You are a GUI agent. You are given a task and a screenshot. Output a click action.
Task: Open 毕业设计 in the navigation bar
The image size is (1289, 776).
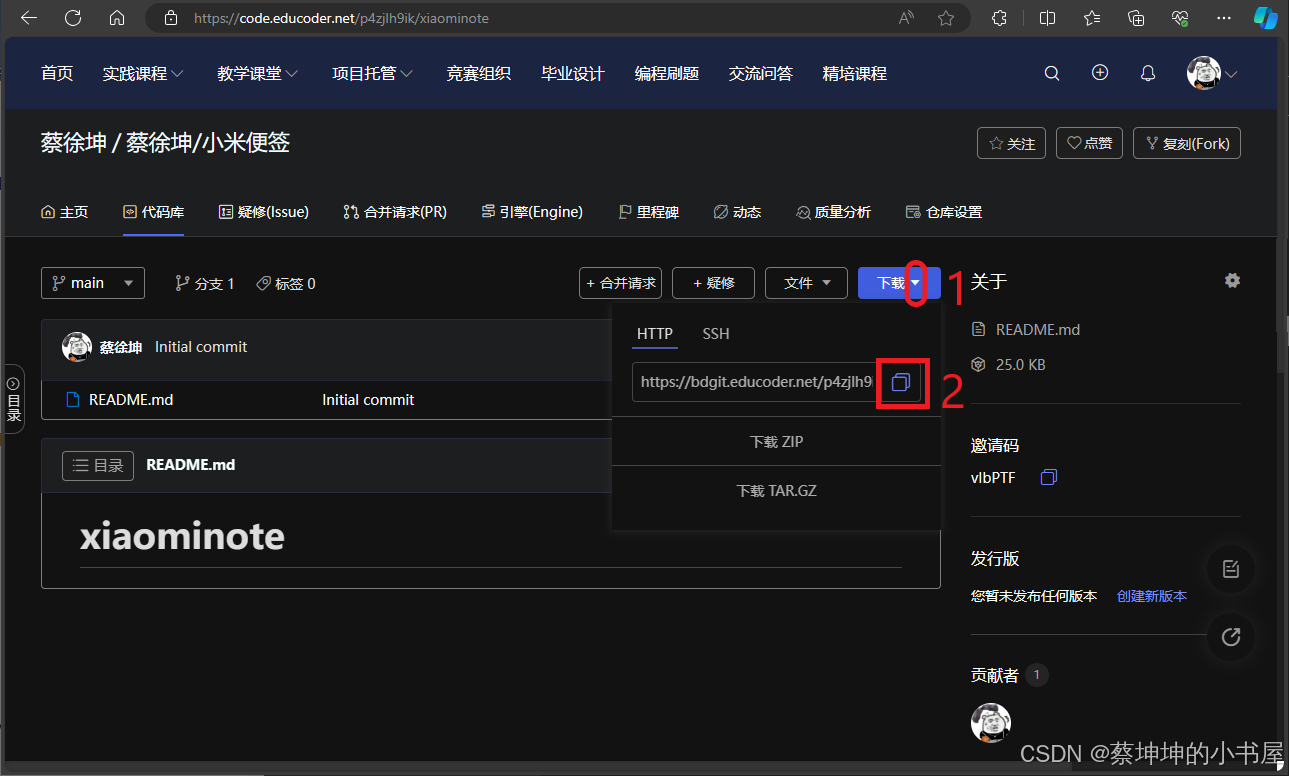(573, 73)
